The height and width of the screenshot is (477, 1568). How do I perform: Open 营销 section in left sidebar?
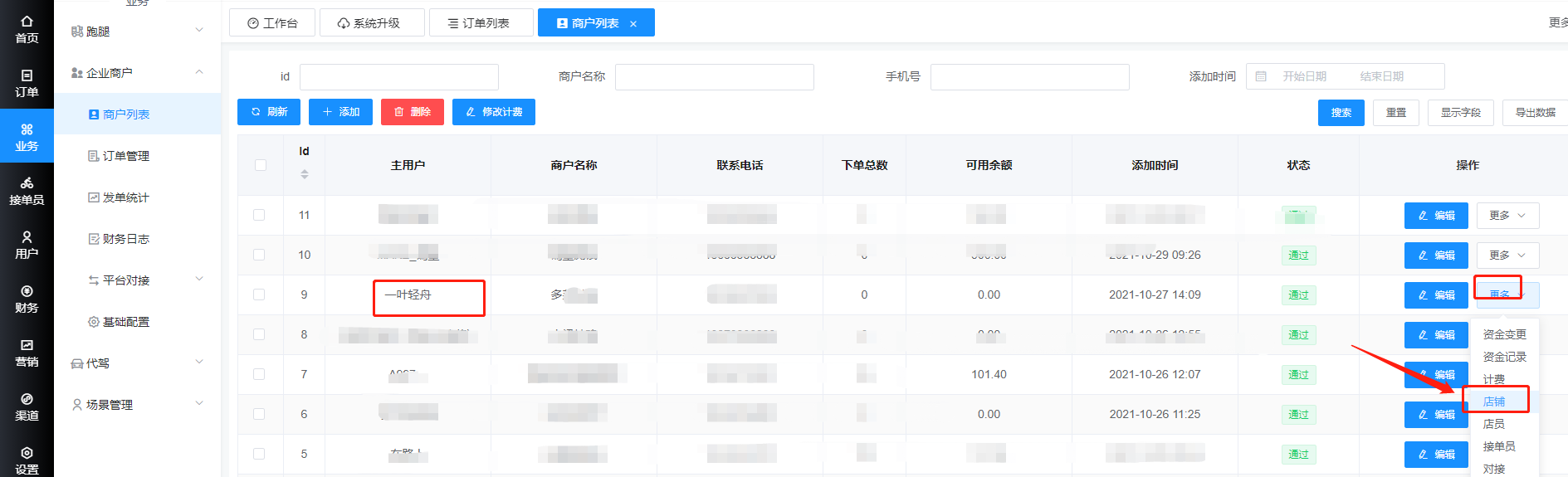click(27, 353)
